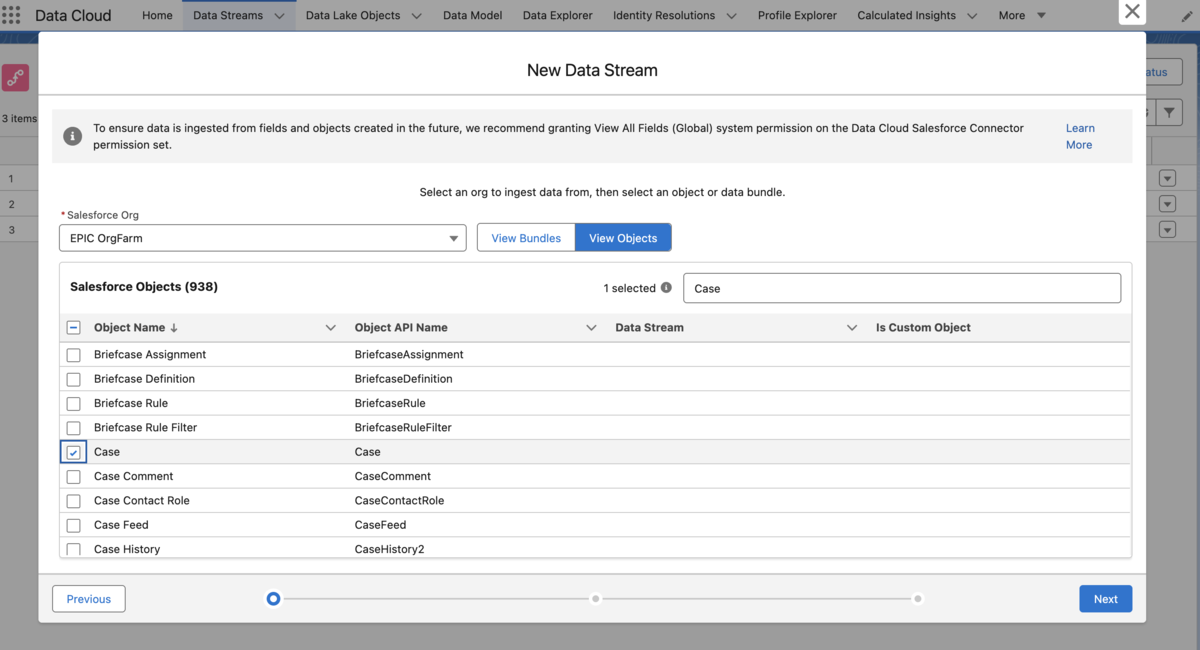
Task: Open Object API Name column menu chevron
Action: click(x=591, y=328)
